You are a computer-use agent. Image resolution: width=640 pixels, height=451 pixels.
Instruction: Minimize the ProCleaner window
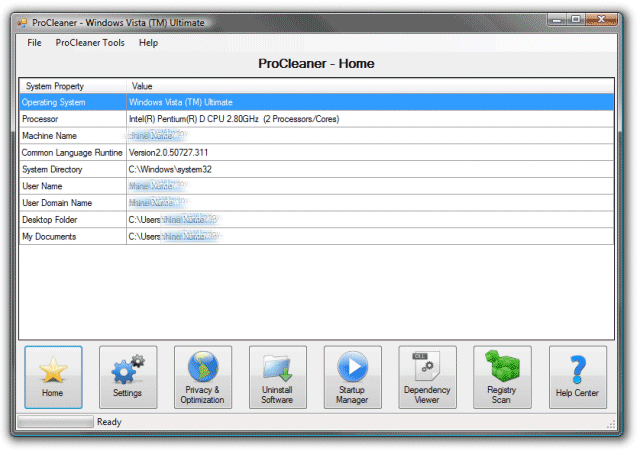557,20
